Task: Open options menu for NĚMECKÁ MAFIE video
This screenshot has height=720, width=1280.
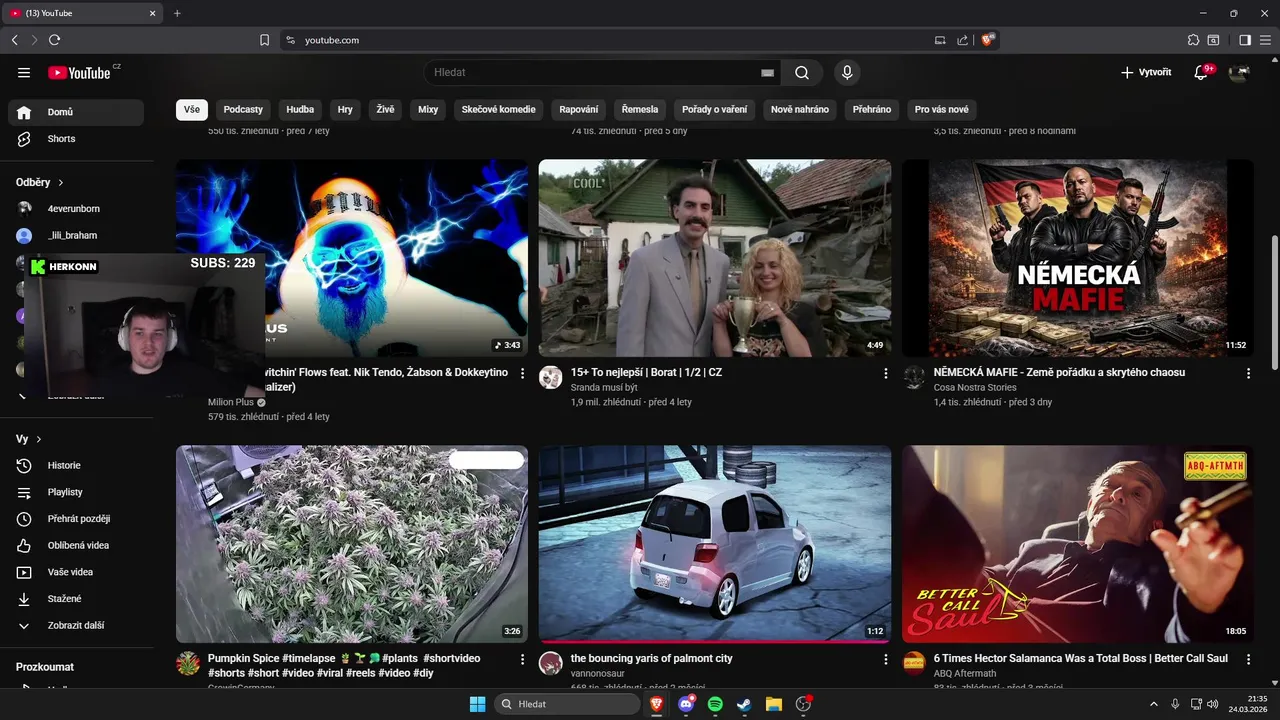Action: (1248, 373)
